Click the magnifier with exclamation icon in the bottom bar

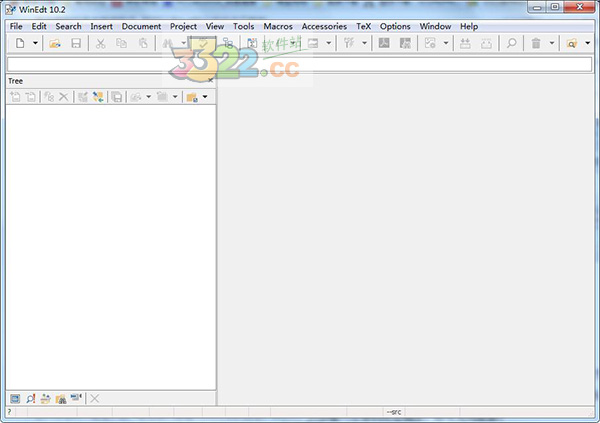tap(30, 399)
